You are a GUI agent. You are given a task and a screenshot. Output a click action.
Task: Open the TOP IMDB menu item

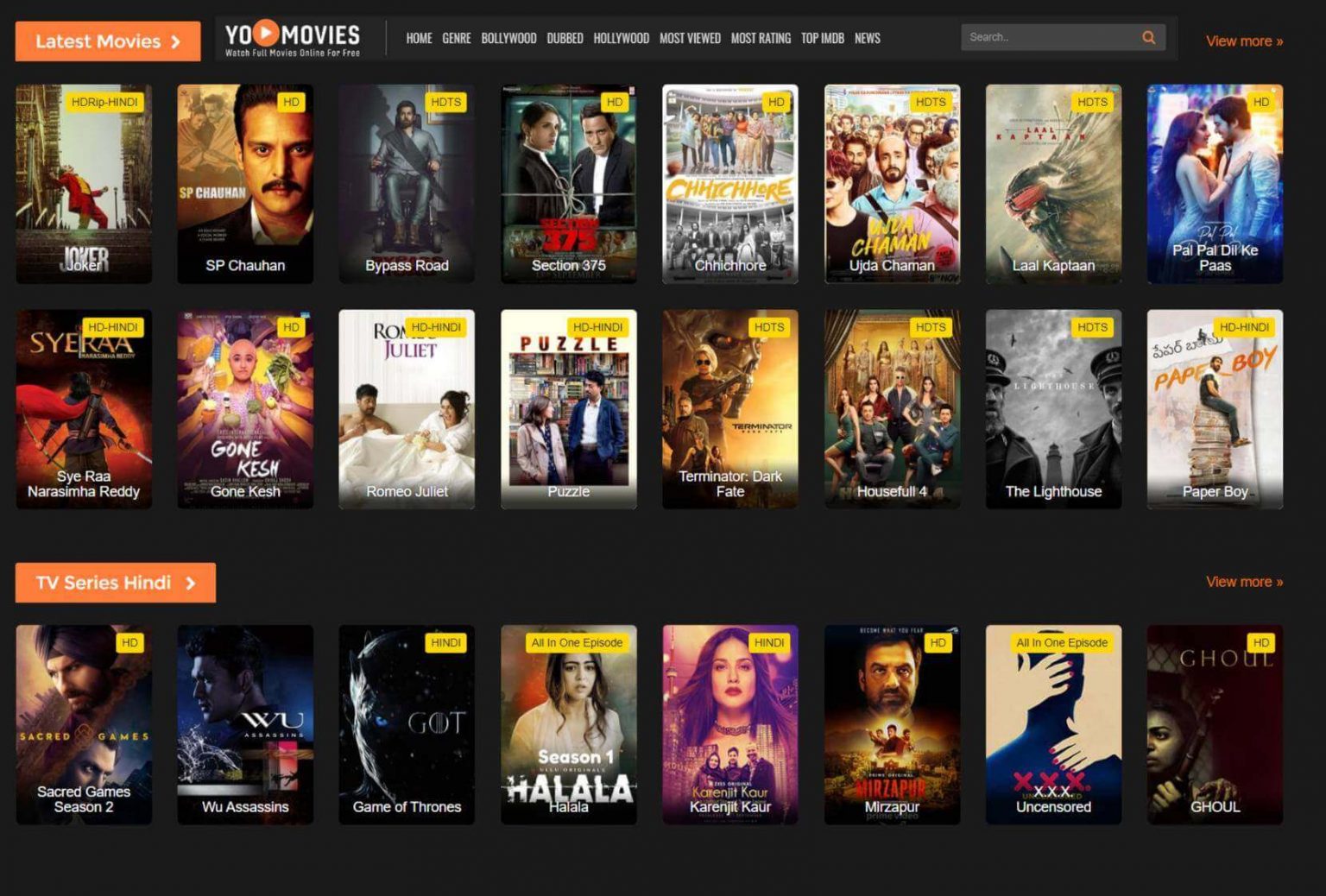click(x=822, y=38)
